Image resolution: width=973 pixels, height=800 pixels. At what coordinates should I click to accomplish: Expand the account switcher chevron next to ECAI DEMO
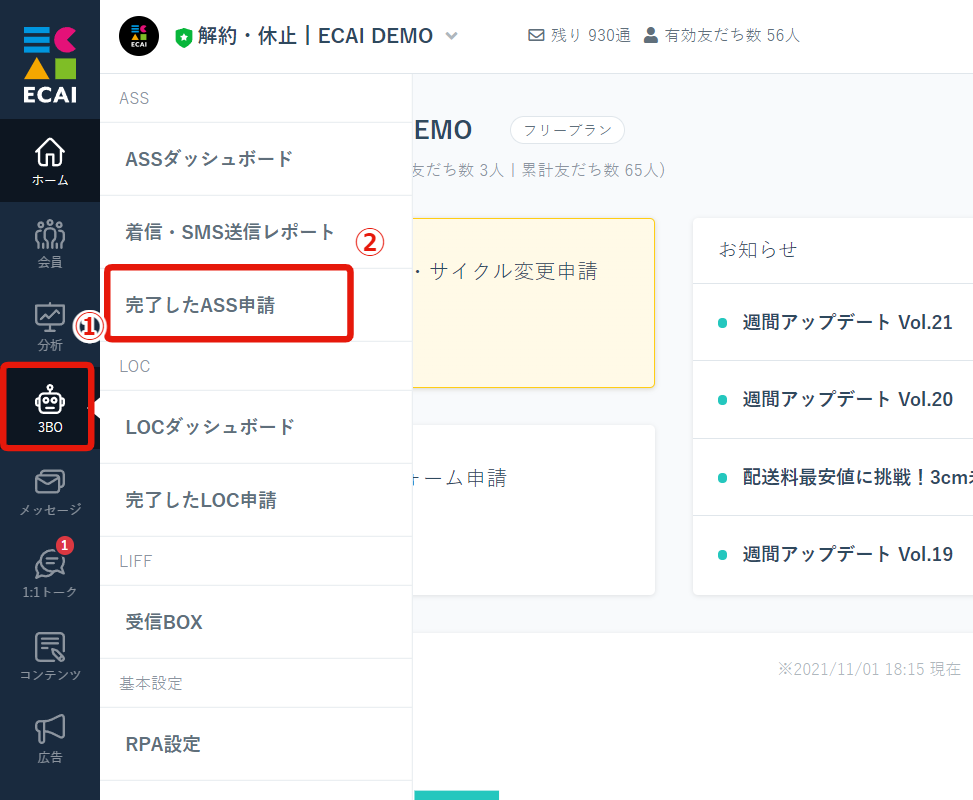click(x=452, y=36)
